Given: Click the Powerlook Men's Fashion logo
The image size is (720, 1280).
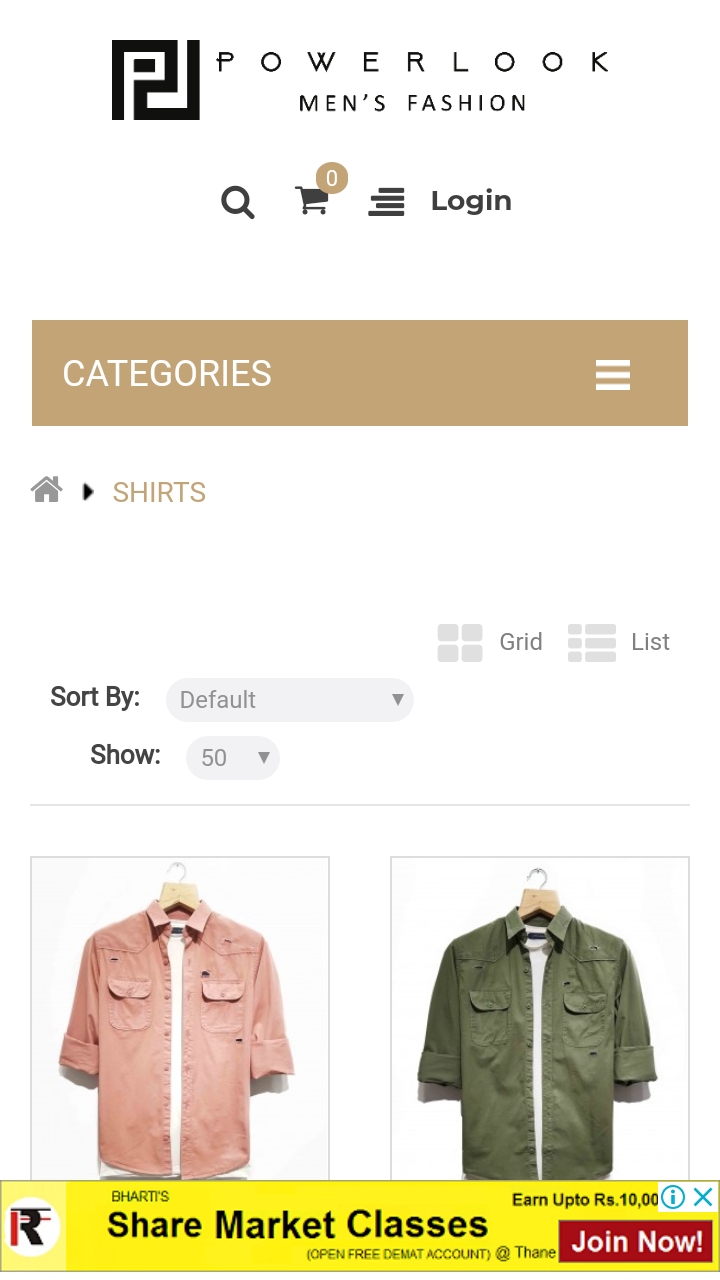Looking at the screenshot, I should point(360,78).
